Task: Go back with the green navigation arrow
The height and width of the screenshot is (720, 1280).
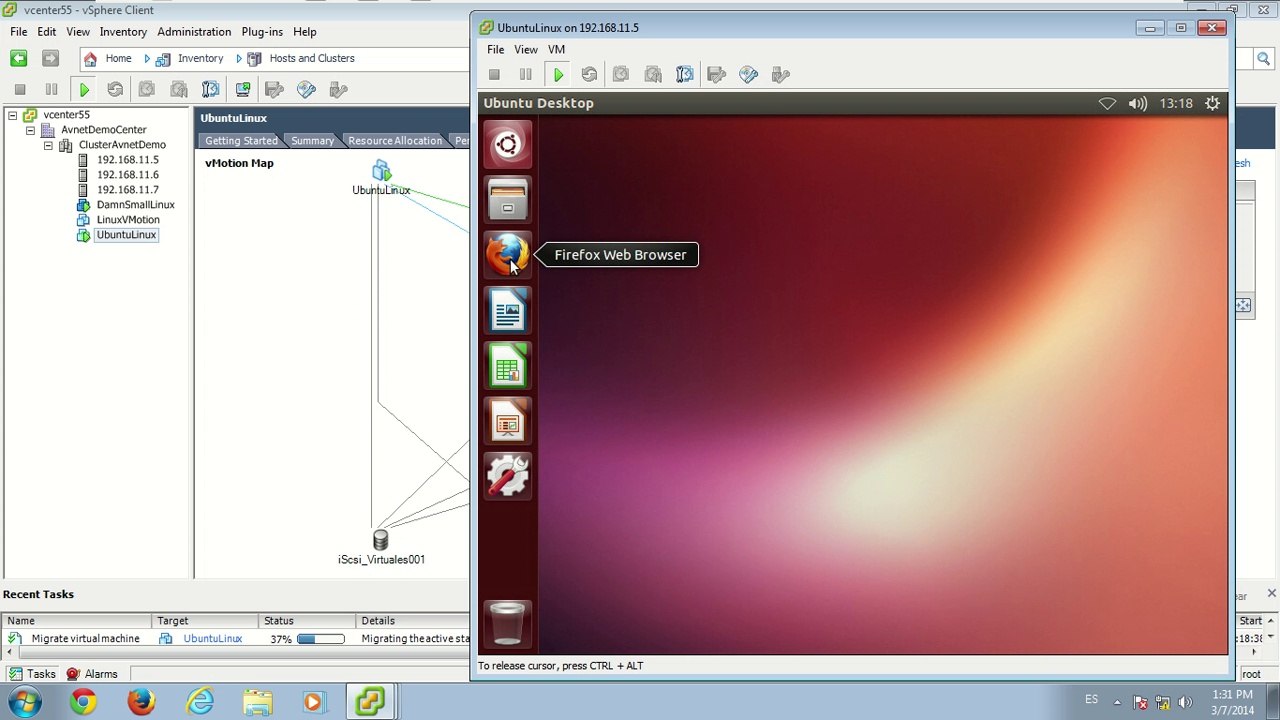Action: tap(19, 58)
